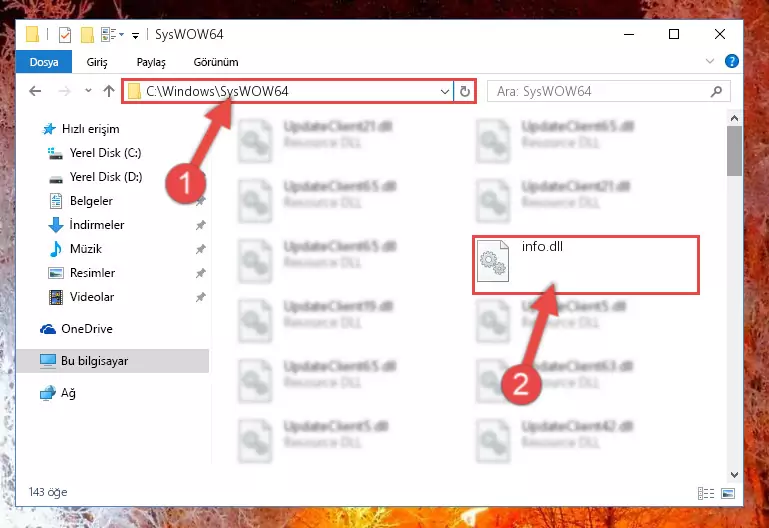Open the Paylaş ribbon tab
Image resolution: width=769 pixels, height=528 pixels.
[151, 62]
